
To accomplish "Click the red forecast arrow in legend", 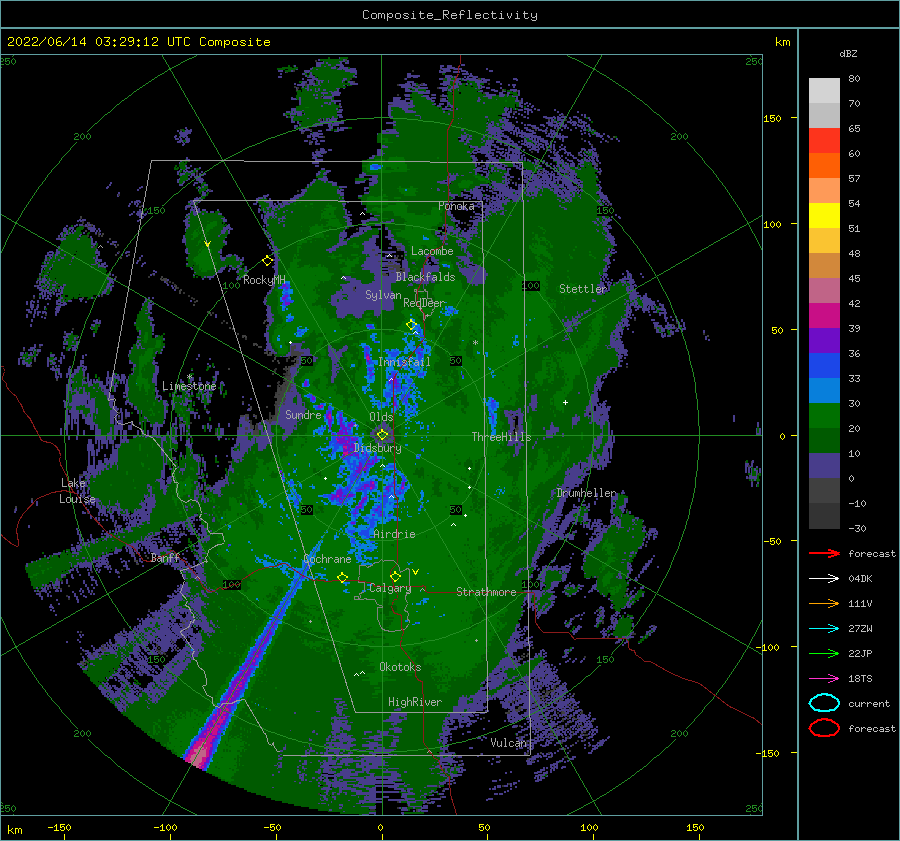I will pos(824,553).
